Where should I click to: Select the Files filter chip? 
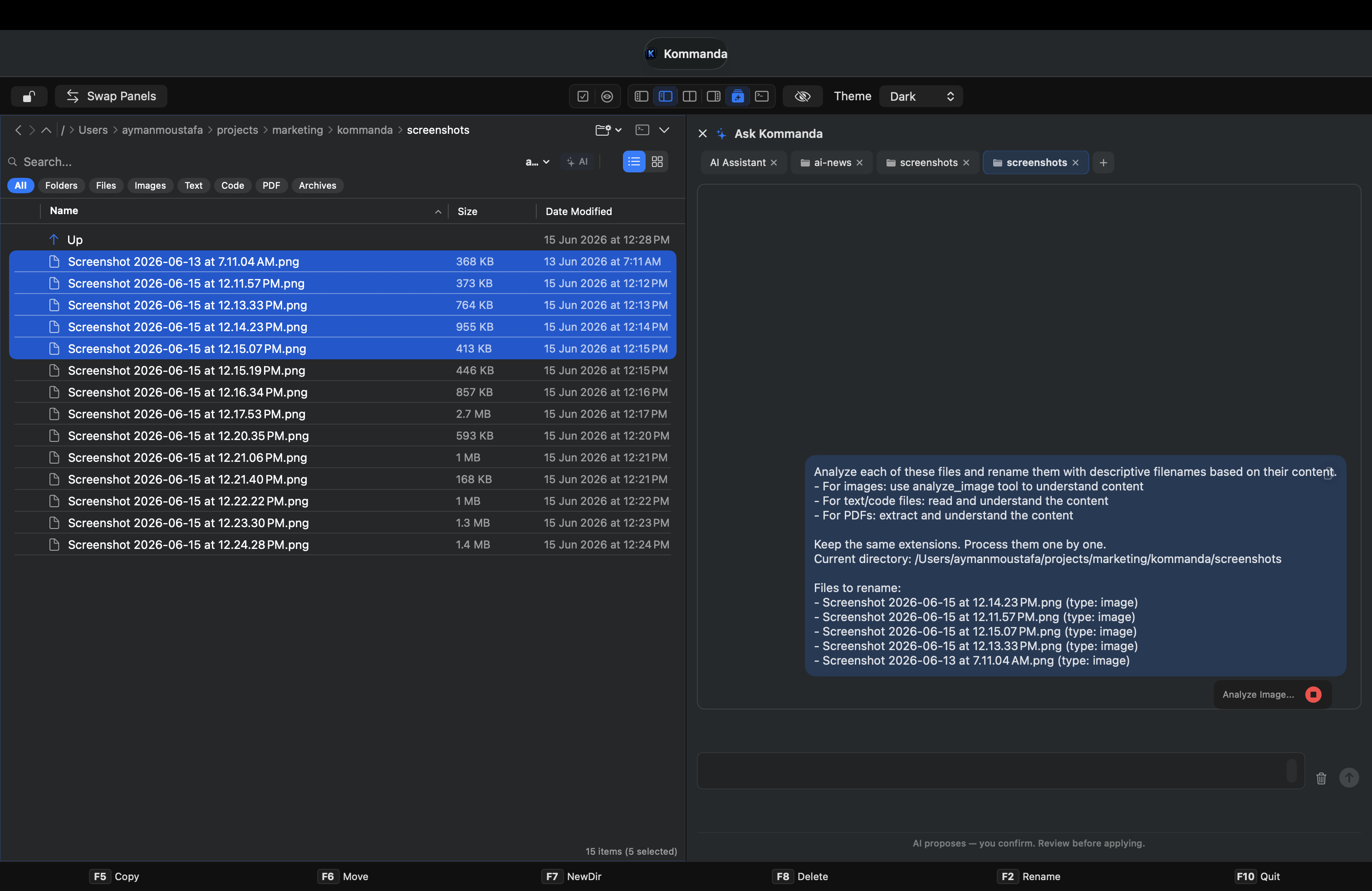106,186
